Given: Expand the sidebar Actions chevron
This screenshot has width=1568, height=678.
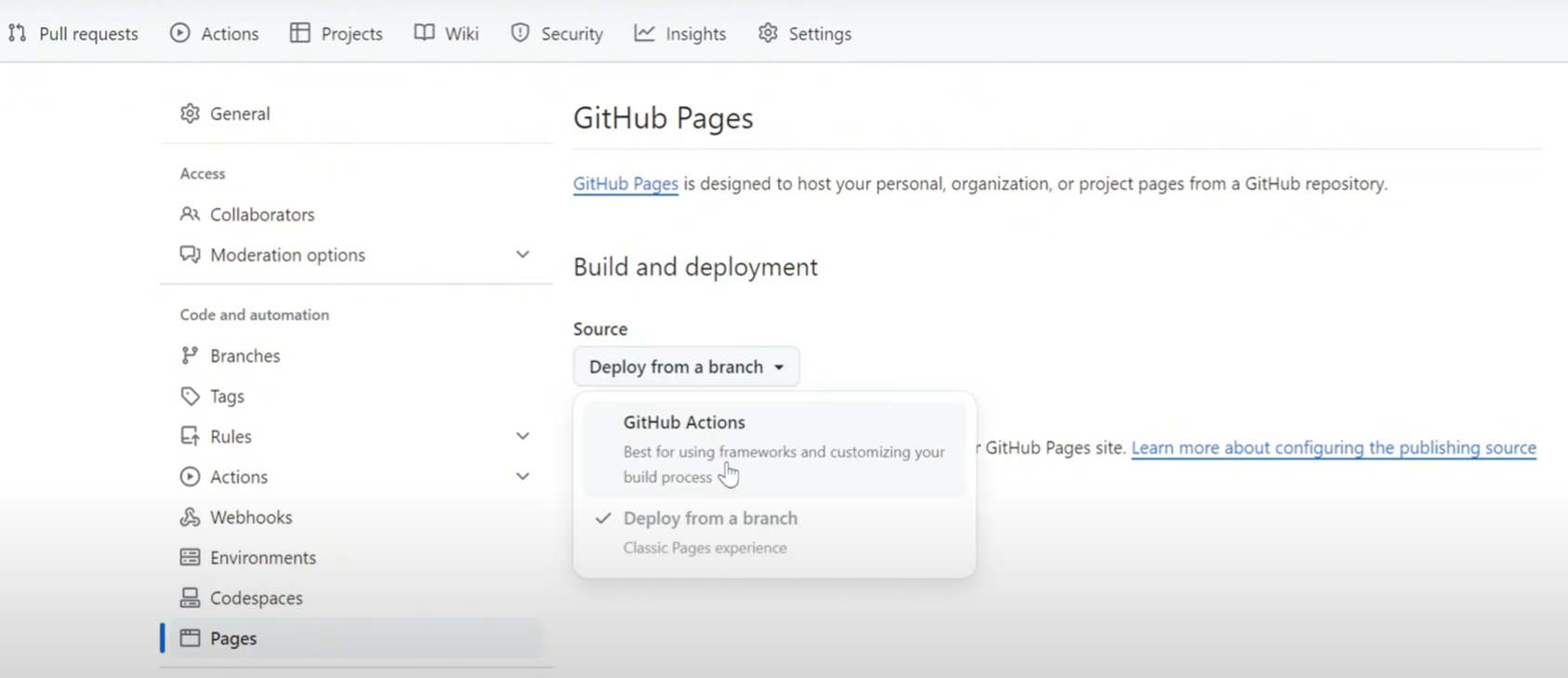Looking at the screenshot, I should pyautogui.click(x=522, y=476).
